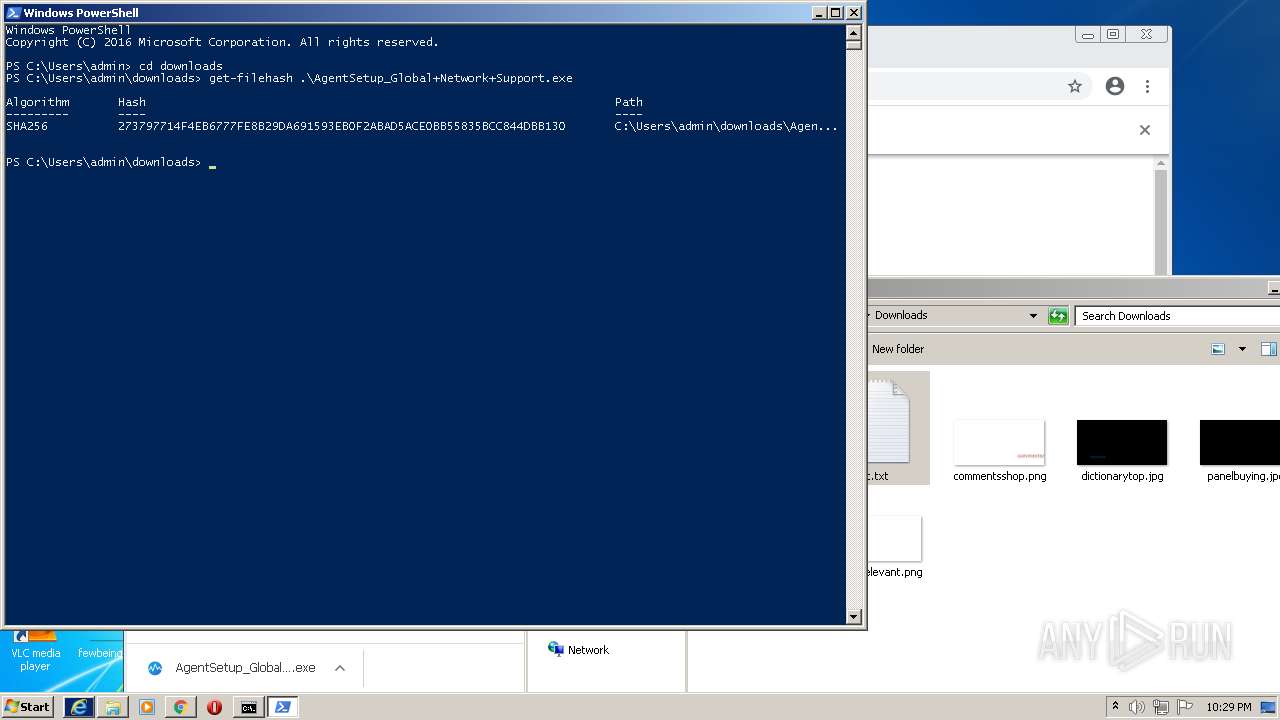Click the get-filehash command line text
The width and height of the screenshot is (1280, 720).
click(391, 78)
